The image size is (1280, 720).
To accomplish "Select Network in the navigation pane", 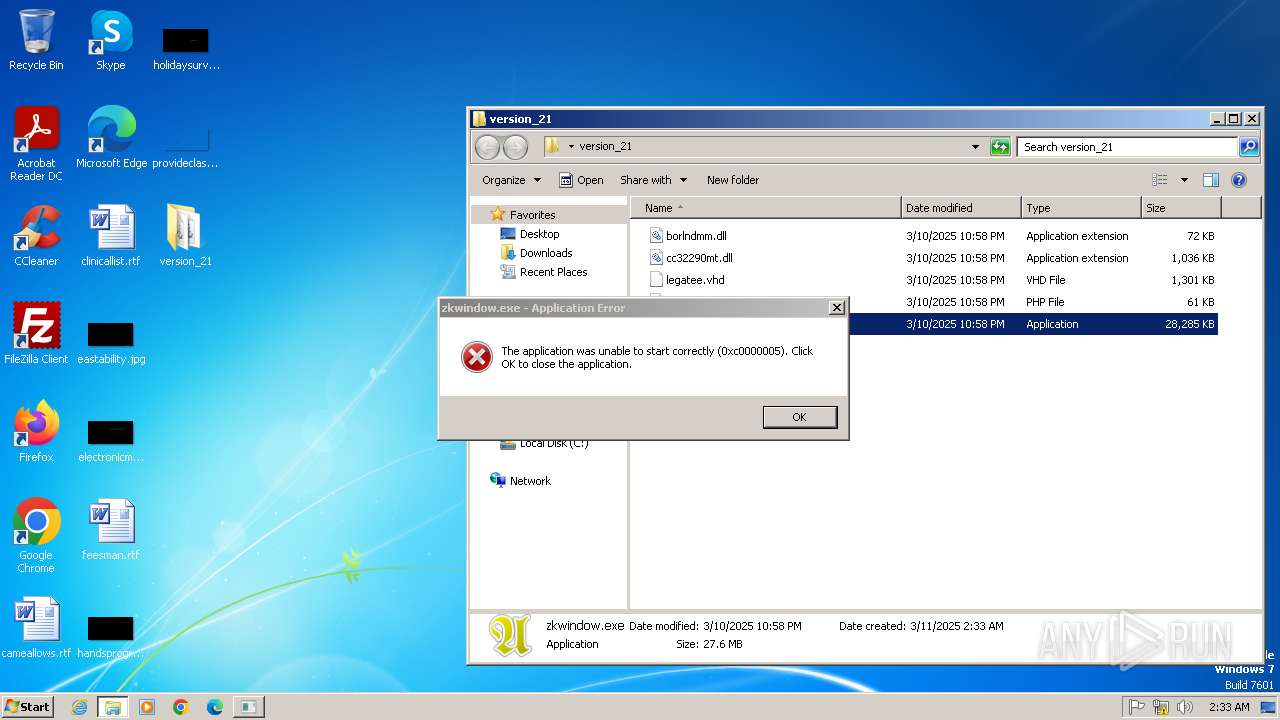I will [530, 481].
